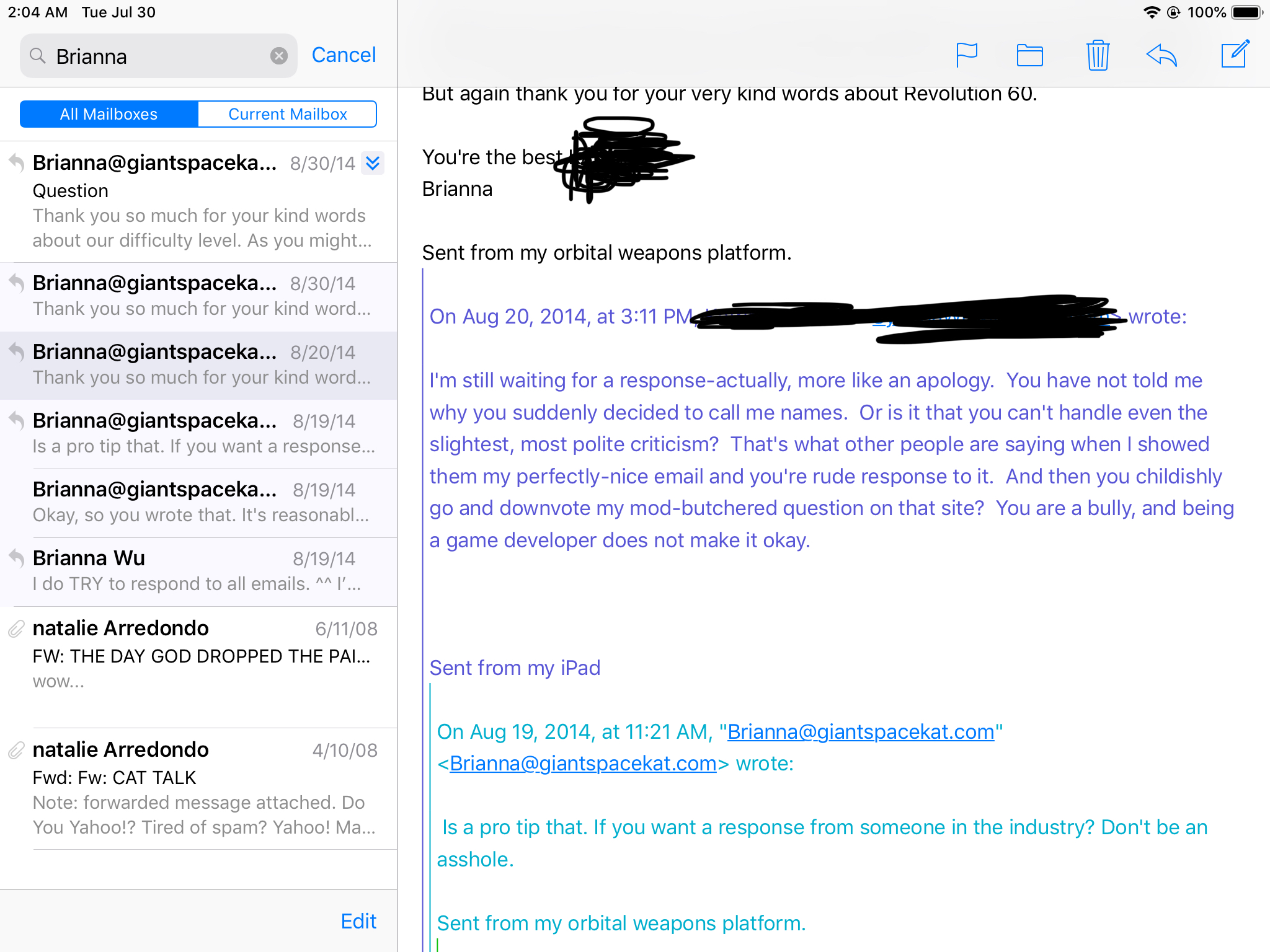Clear the Brianna search text
The height and width of the screenshot is (952, 1270).
pyautogui.click(x=279, y=56)
